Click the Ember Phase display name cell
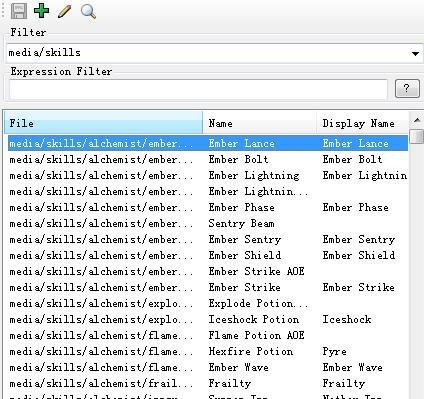This screenshot has width=424, height=399. pyautogui.click(x=356, y=208)
